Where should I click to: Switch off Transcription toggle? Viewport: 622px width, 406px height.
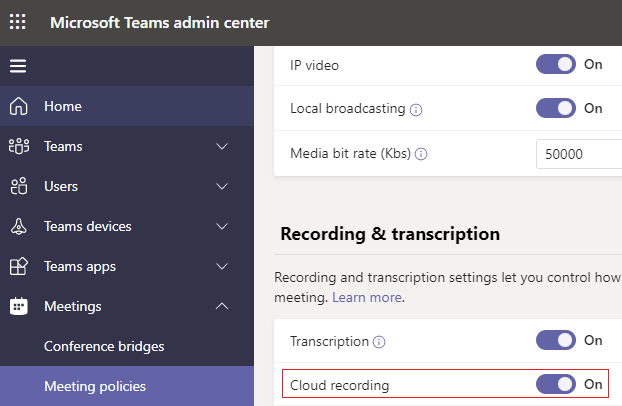555,340
